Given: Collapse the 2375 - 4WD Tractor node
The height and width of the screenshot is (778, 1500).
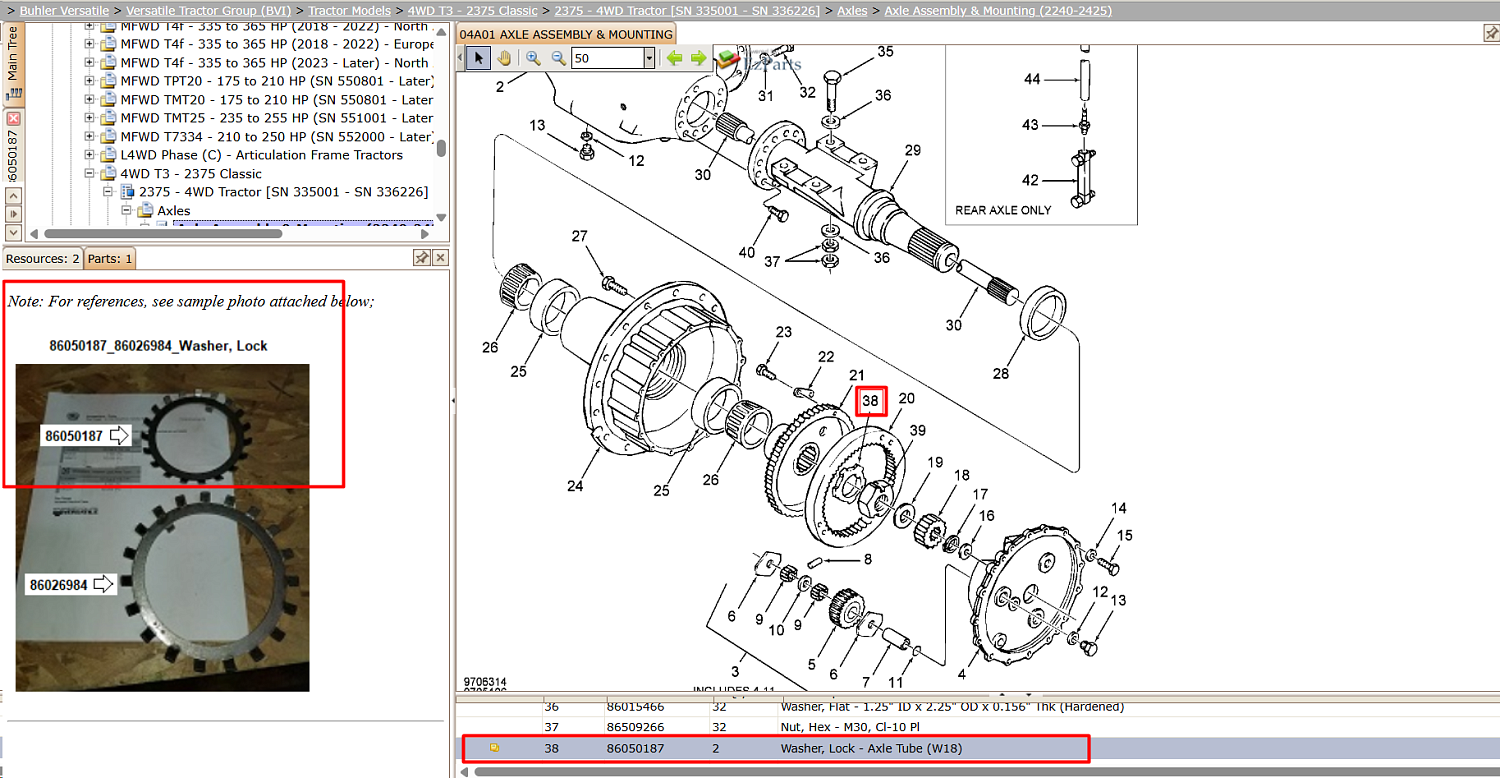Looking at the screenshot, I should [107, 191].
